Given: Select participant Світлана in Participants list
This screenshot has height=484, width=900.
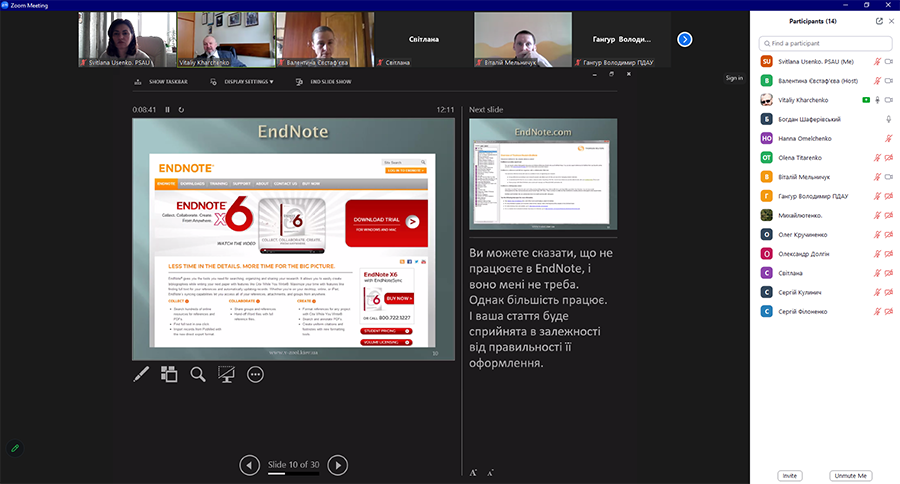Looking at the screenshot, I should point(825,273).
